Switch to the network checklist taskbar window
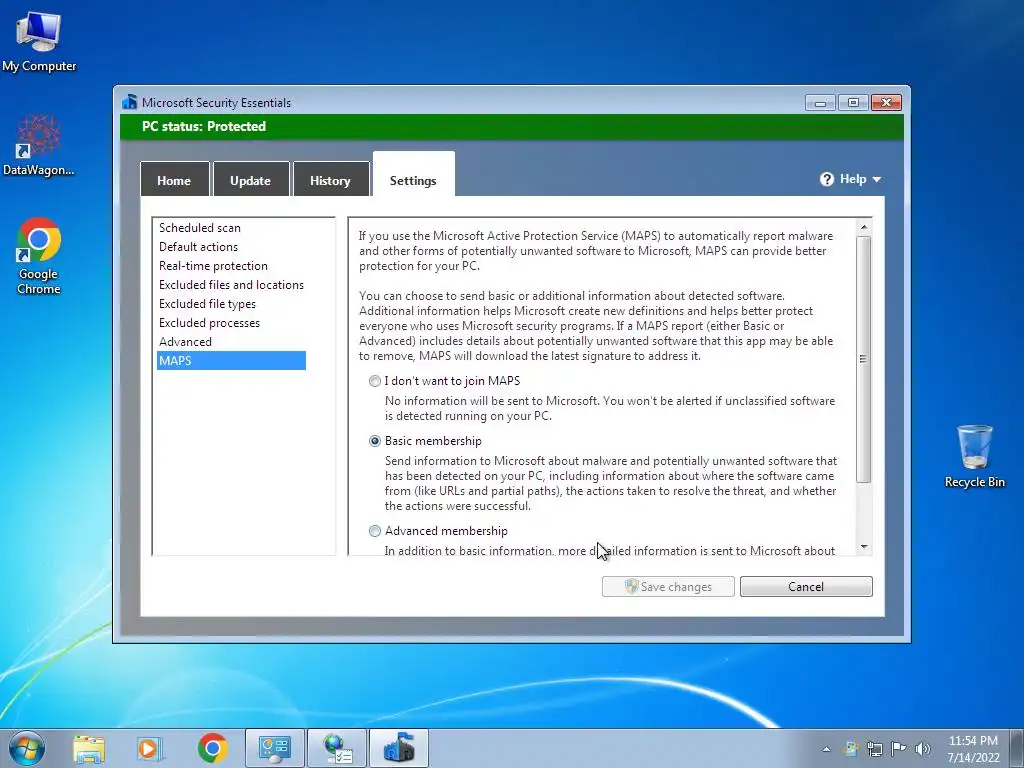The image size is (1024, 768). [337, 748]
